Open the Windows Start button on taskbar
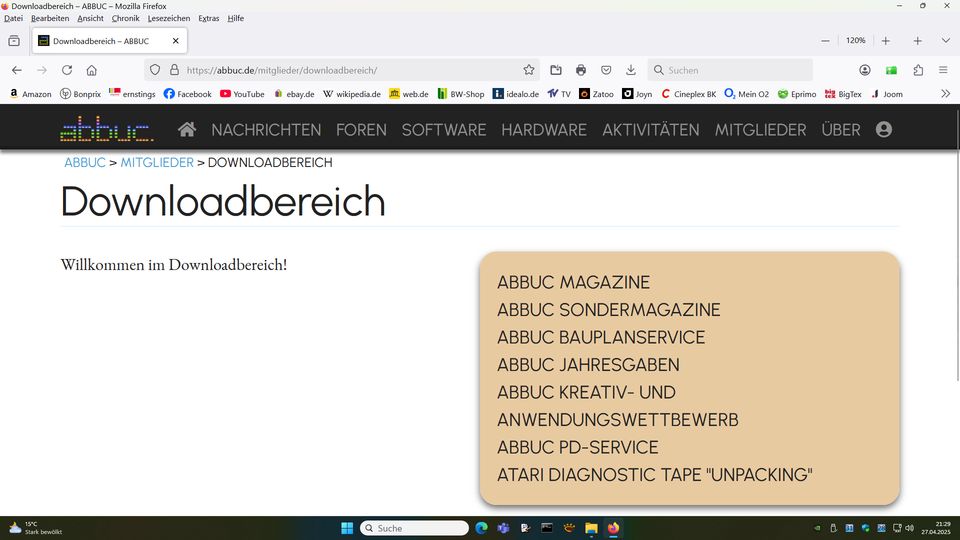This screenshot has width=960, height=540. [346, 528]
